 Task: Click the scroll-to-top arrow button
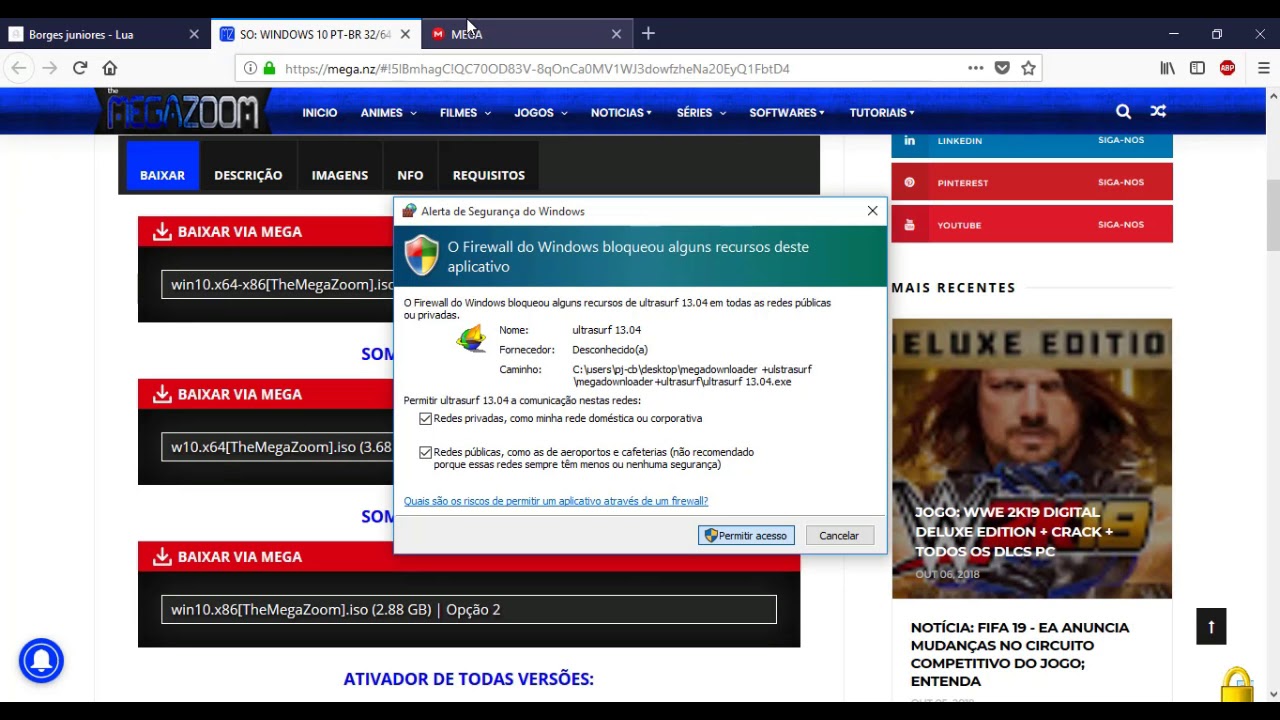pos(1211,627)
